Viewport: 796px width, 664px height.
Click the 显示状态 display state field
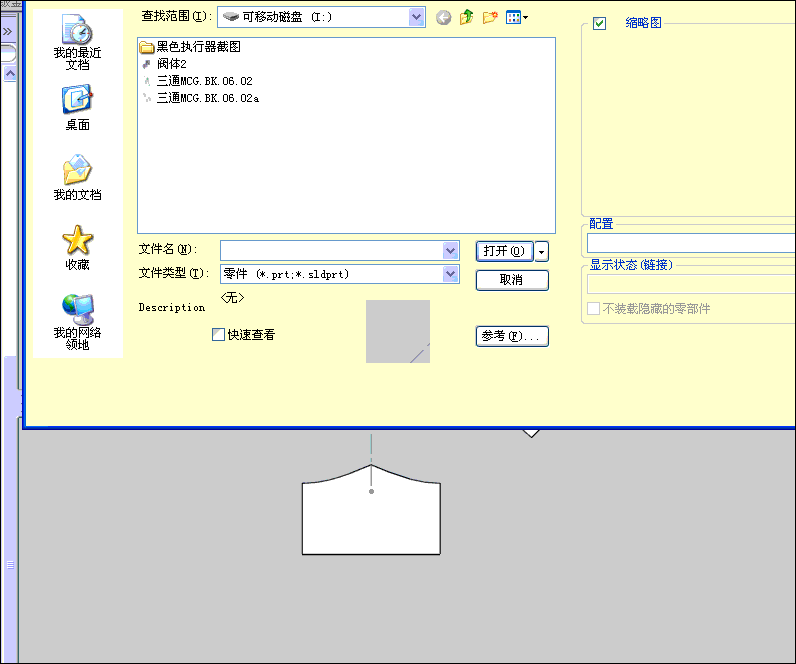[x=691, y=284]
